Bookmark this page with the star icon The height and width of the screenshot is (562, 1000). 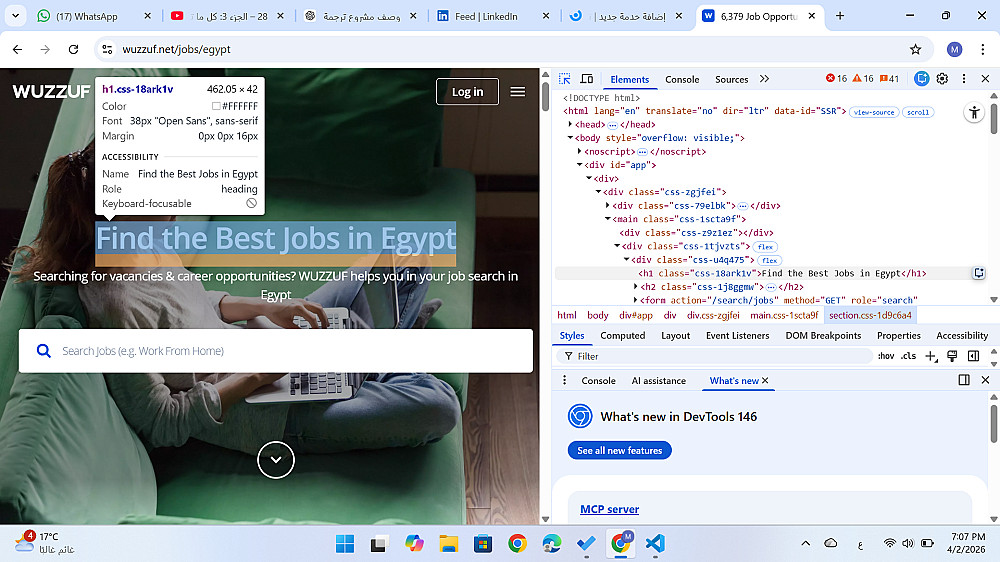tap(915, 49)
